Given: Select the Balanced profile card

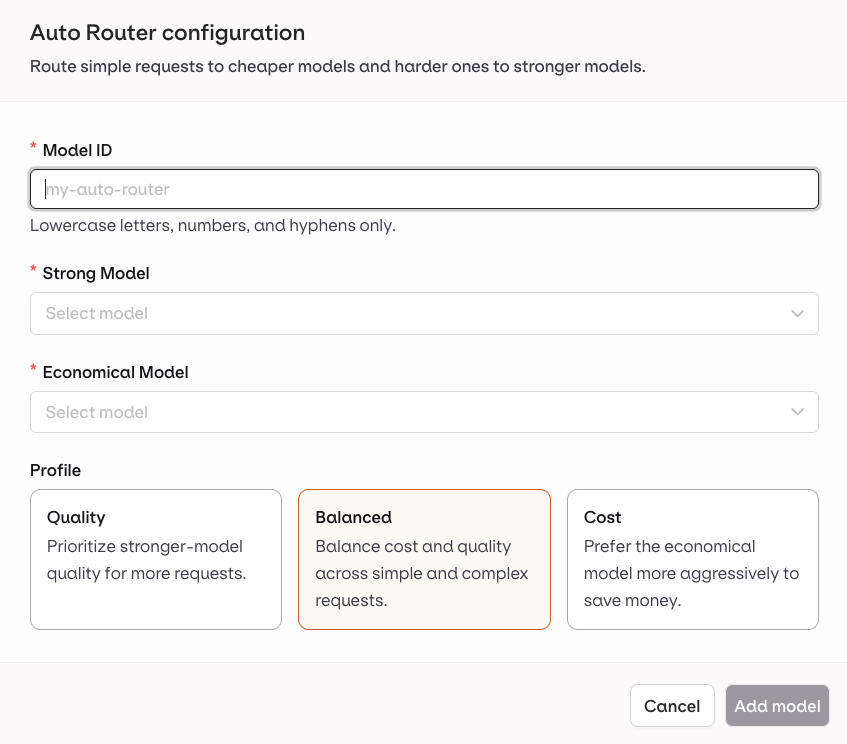Looking at the screenshot, I should click(x=424, y=558).
